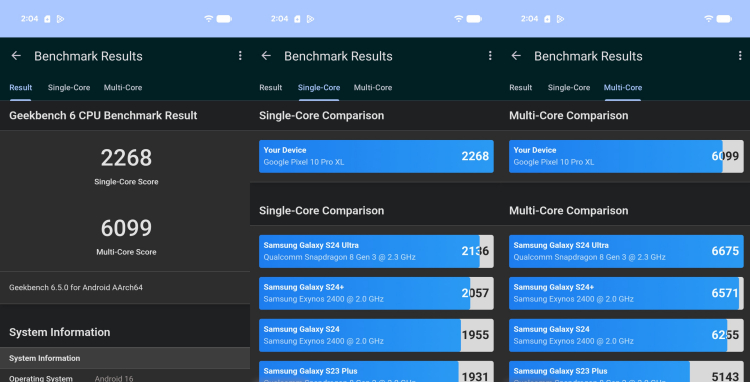Select Result tab on the left screen
Image resolution: width=750 pixels, height=382 pixels.
click(x=21, y=87)
